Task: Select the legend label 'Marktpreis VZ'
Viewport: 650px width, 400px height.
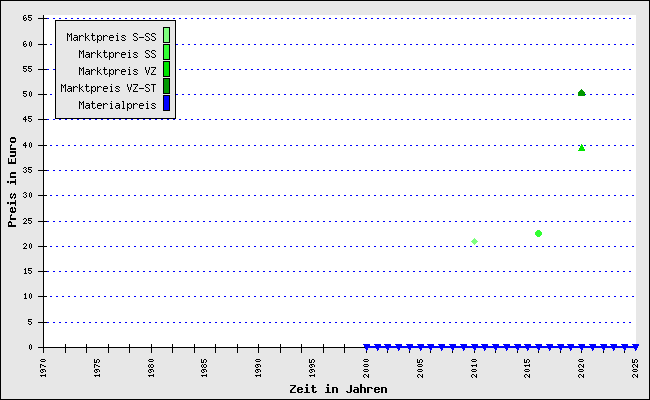Action: 117,71
